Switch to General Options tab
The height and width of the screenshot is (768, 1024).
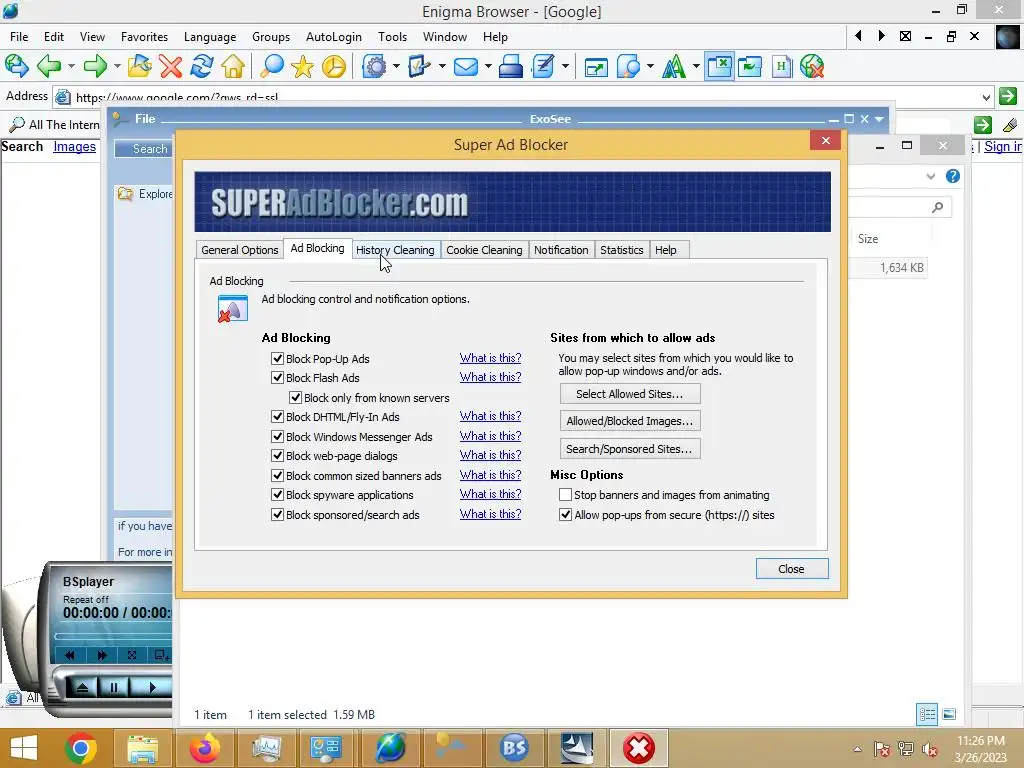point(240,249)
